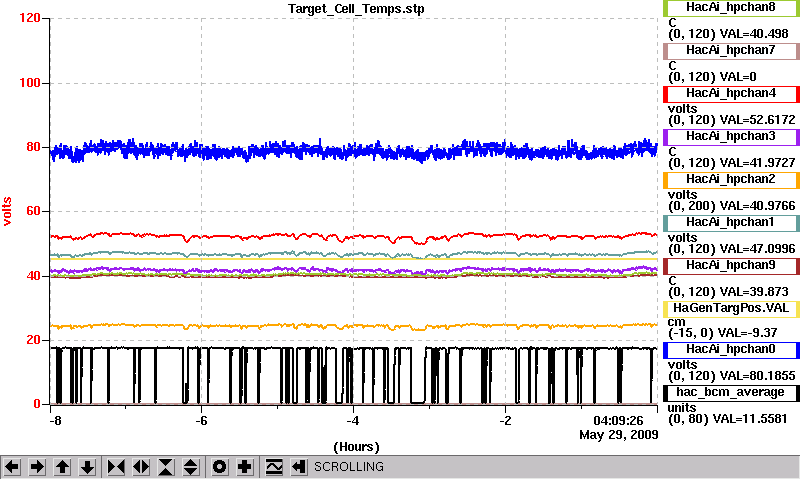Viewport: 800px width, 479px height.
Task: Select the red HacAi_hpchan4 legend entry
Action: 731,93
